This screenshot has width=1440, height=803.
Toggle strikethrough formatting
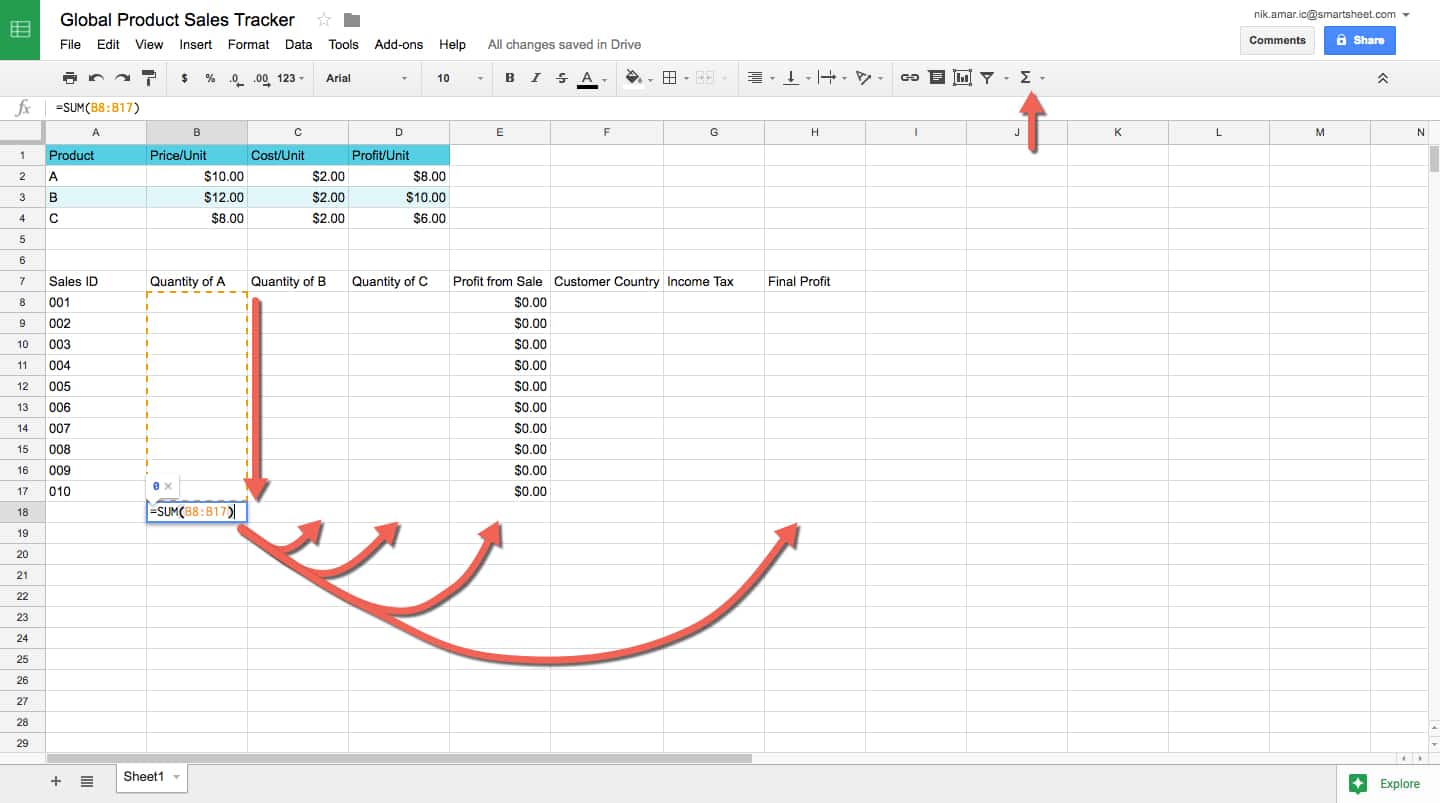(x=561, y=78)
